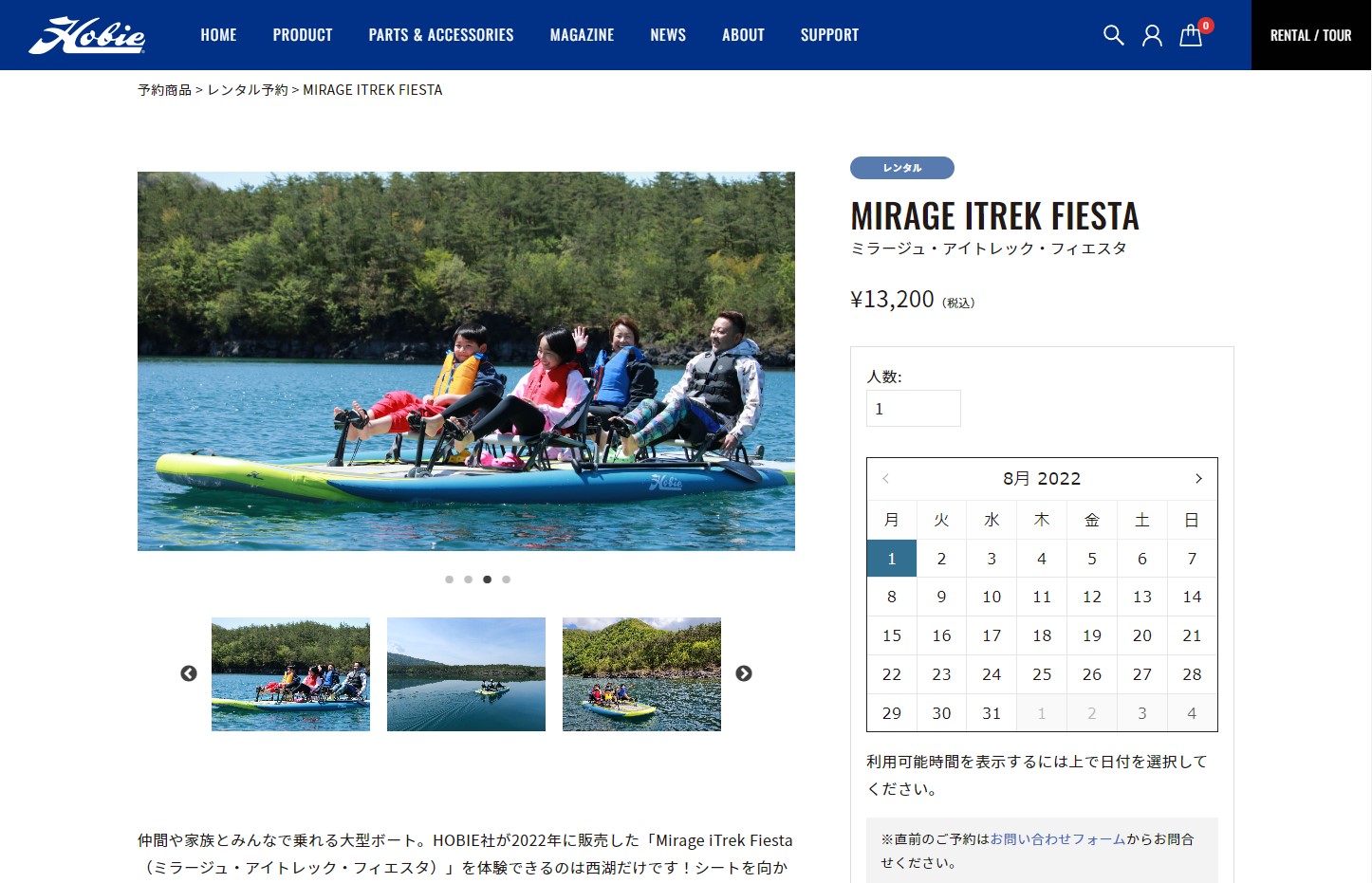Go to previous carousel thumbnail arrow

189,673
